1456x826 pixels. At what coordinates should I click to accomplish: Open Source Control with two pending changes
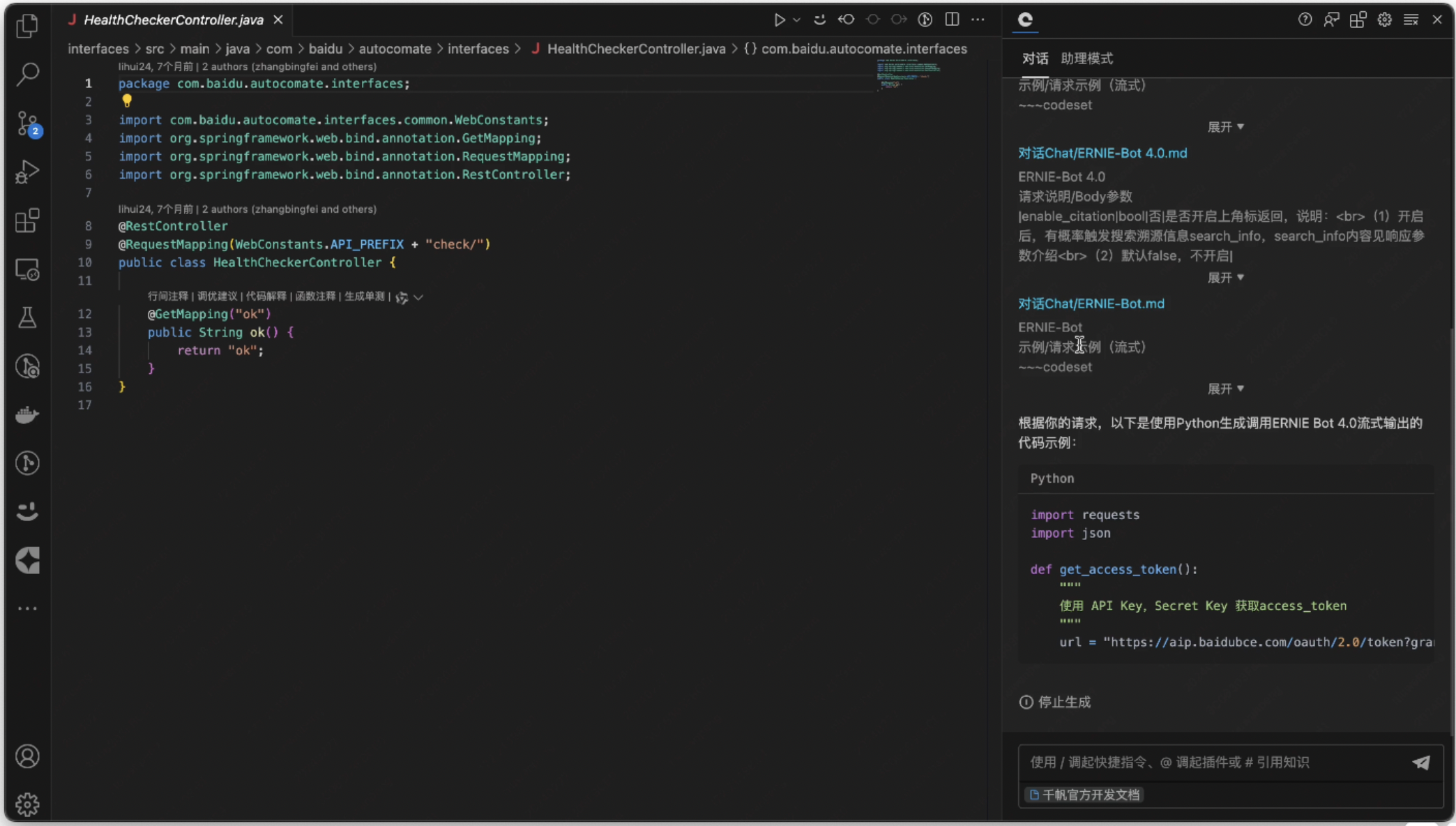pyautogui.click(x=28, y=123)
